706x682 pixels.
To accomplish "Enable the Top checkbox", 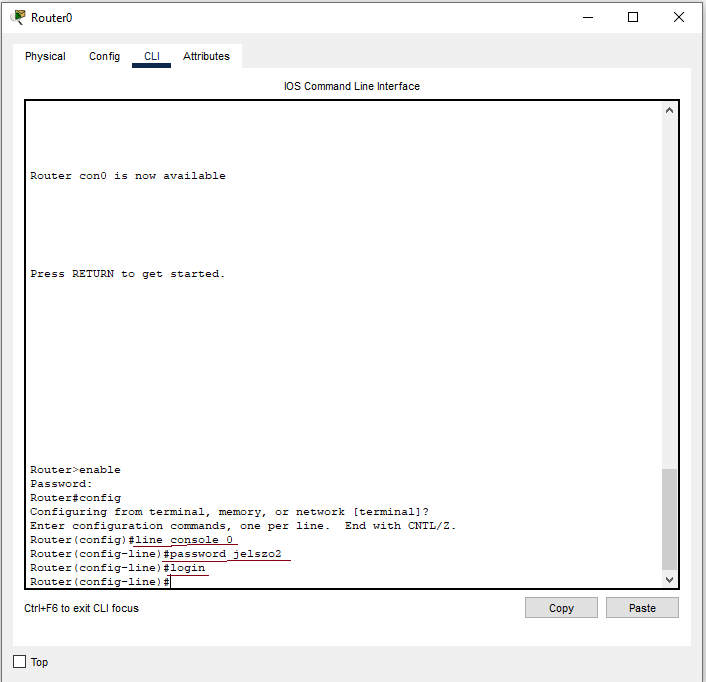I will pos(20,662).
